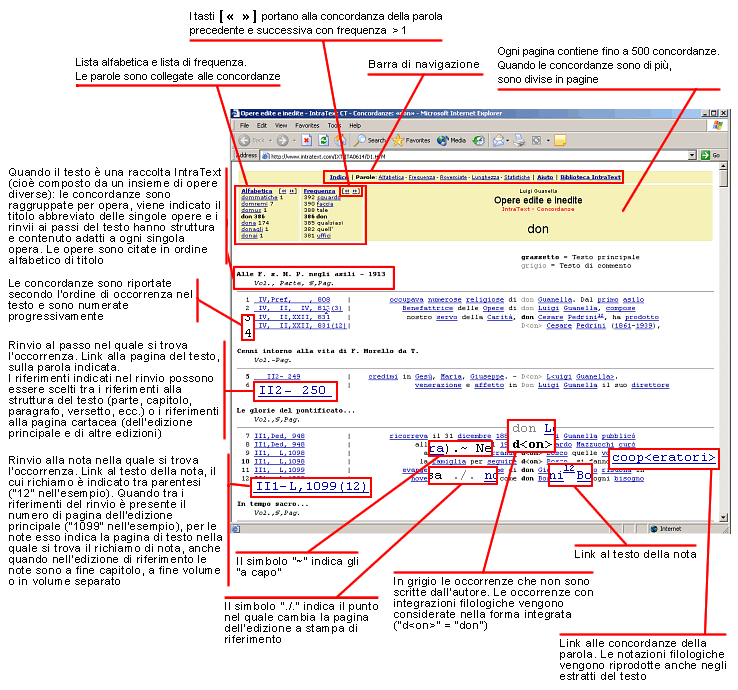
Task: Open the Mail envelope toolbar icon
Action: pyautogui.click(x=496, y=140)
